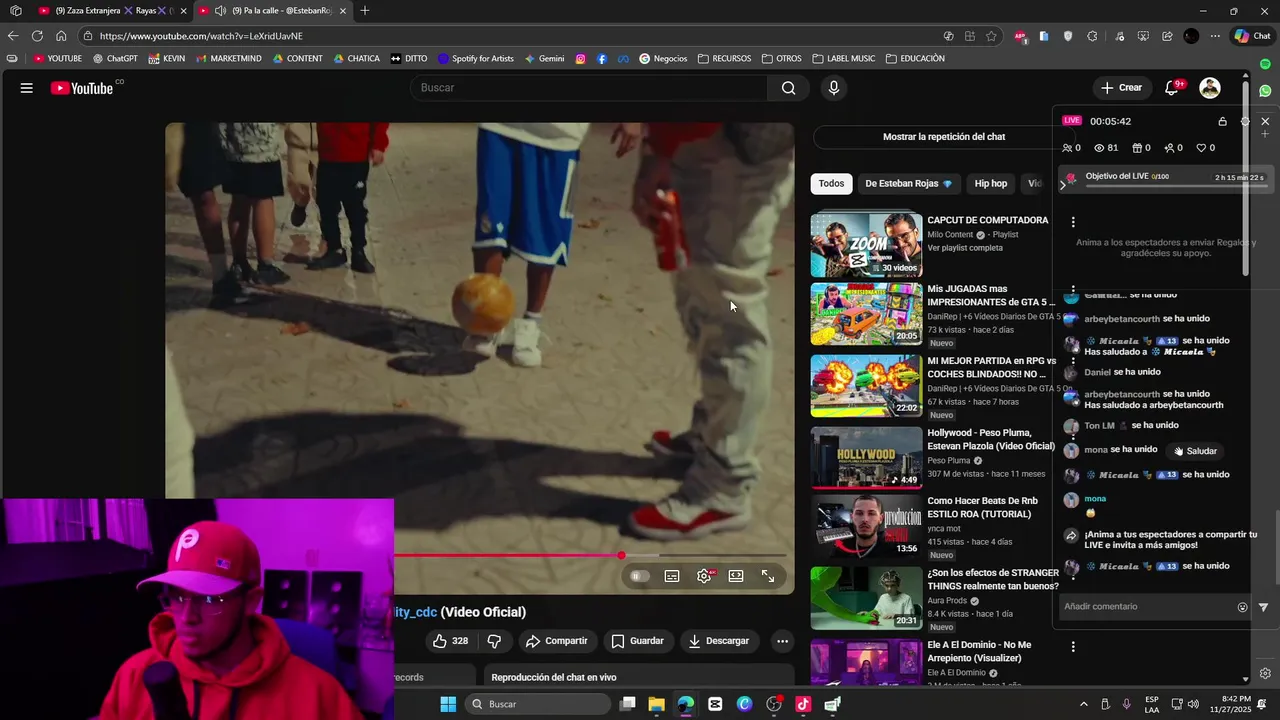The image size is (1280, 720).
Task: Click Mostrar la repetición del chat
Action: click(x=943, y=137)
